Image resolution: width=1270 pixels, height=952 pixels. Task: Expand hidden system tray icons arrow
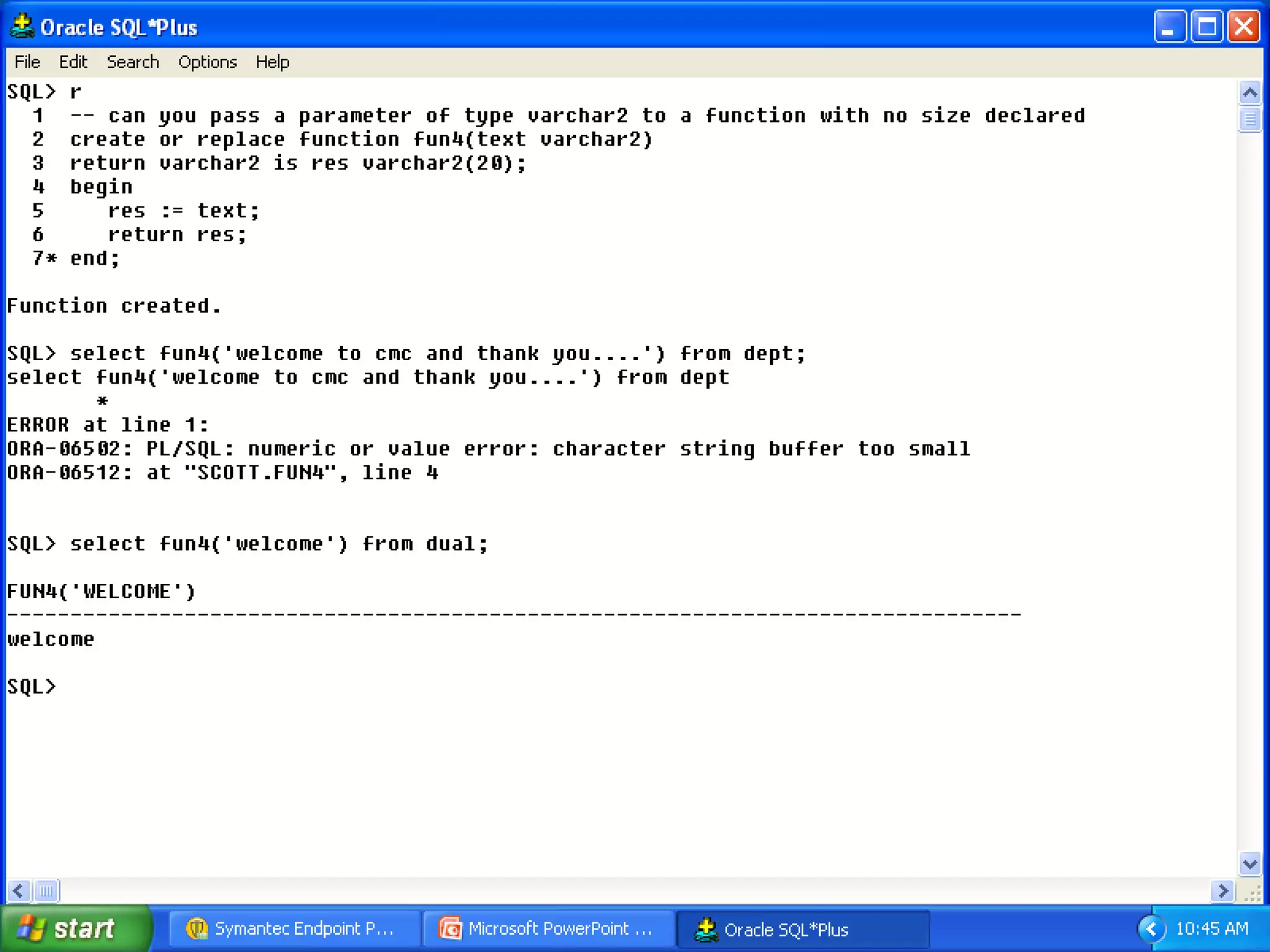click(x=1151, y=928)
